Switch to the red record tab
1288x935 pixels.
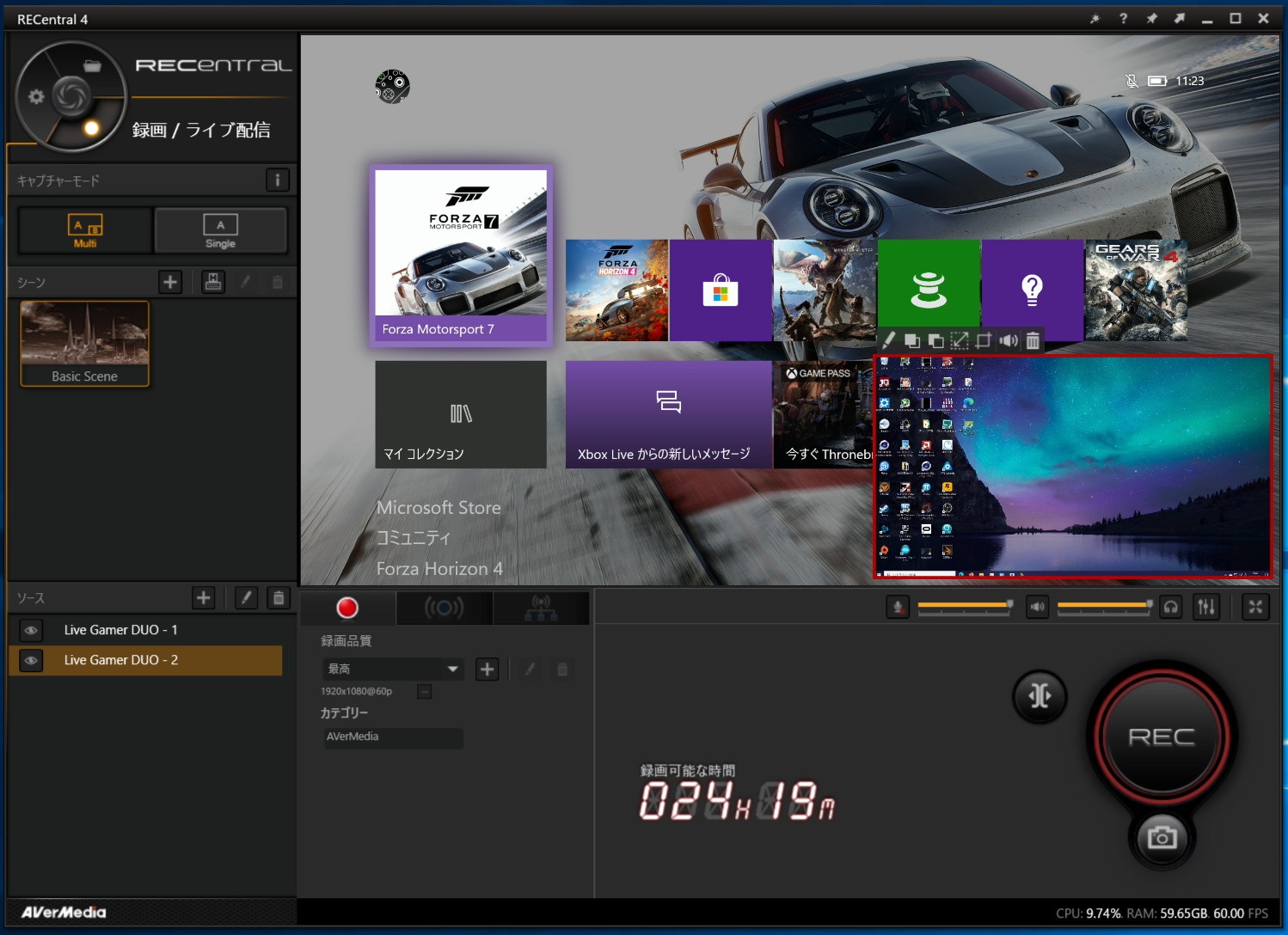(x=347, y=608)
